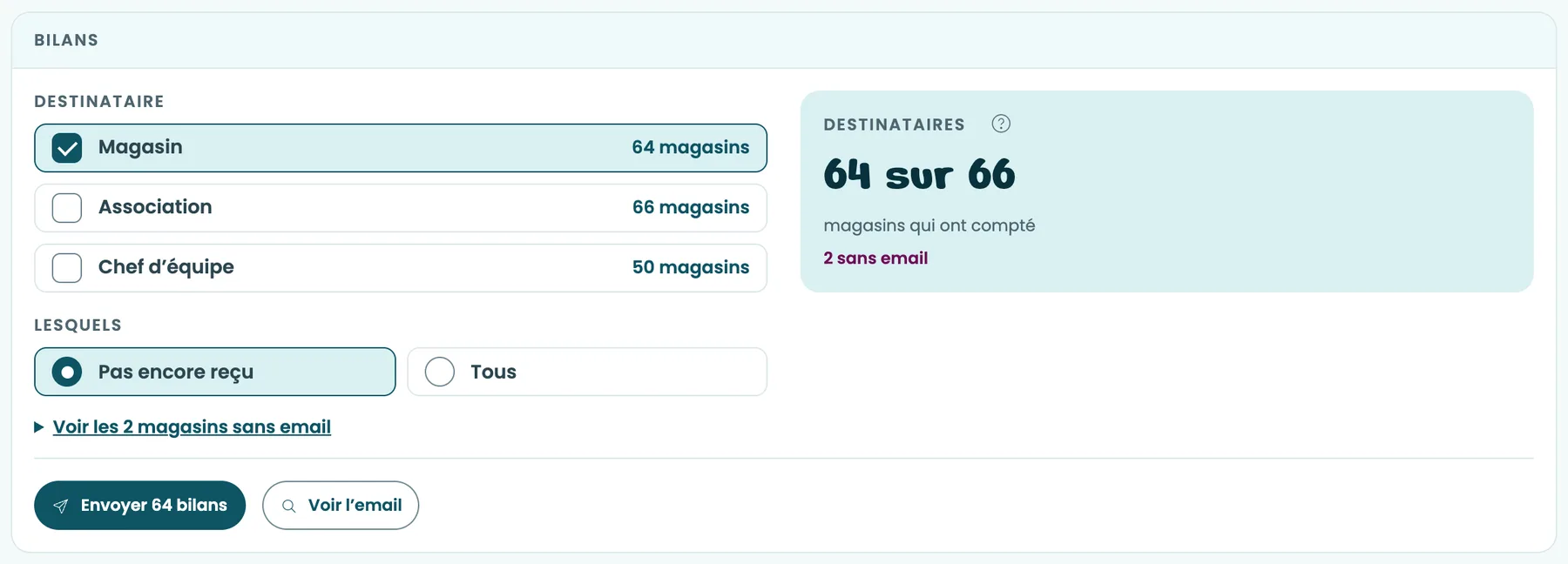Screen dimensions: 1568x564
Task: Uncheck the Magasin recipient checkbox
Action: click(x=67, y=148)
